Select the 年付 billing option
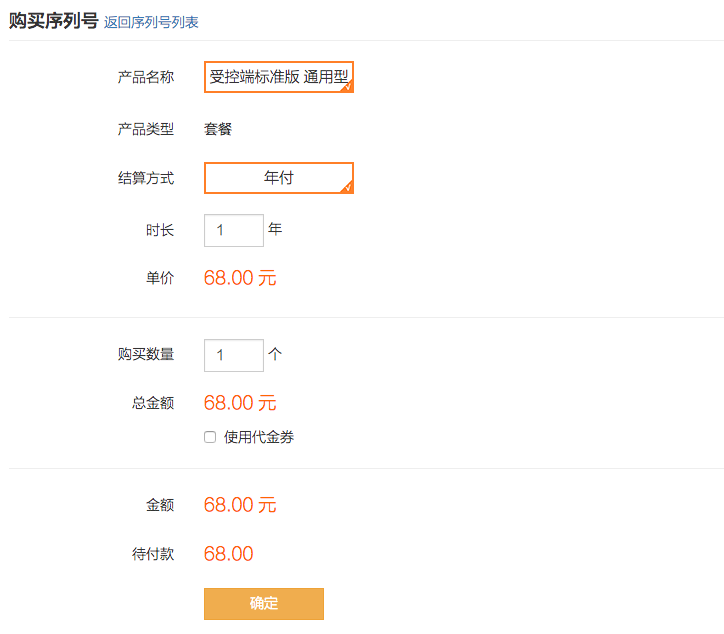The height and width of the screenshot is (634, 724). point(279,178)
